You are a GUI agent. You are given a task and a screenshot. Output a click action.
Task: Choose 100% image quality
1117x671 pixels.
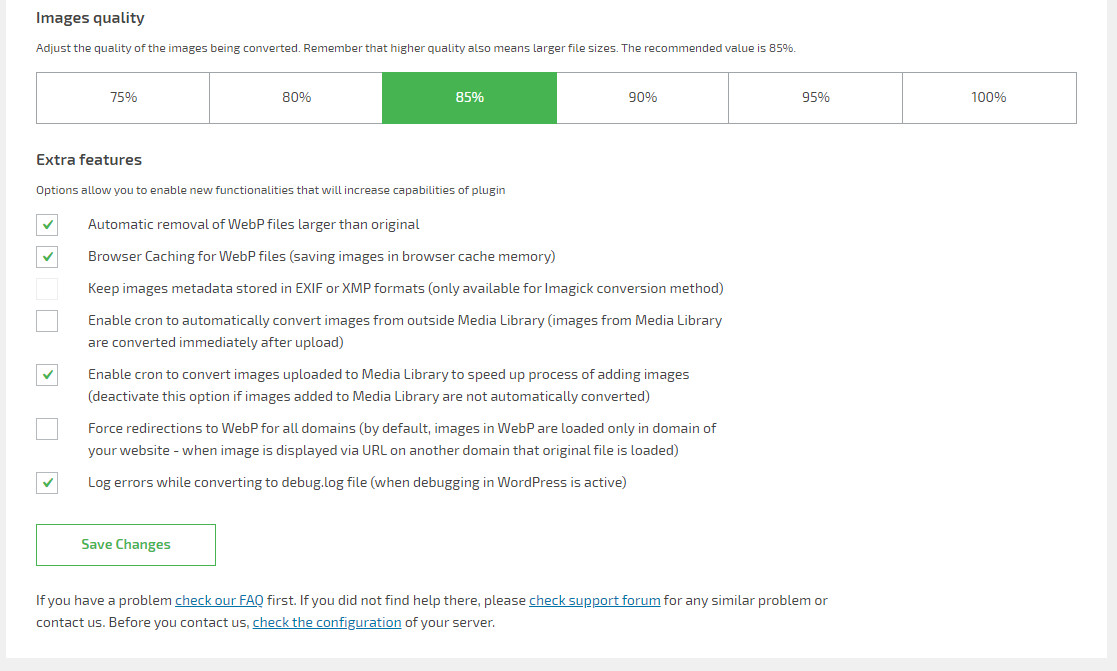989,98
